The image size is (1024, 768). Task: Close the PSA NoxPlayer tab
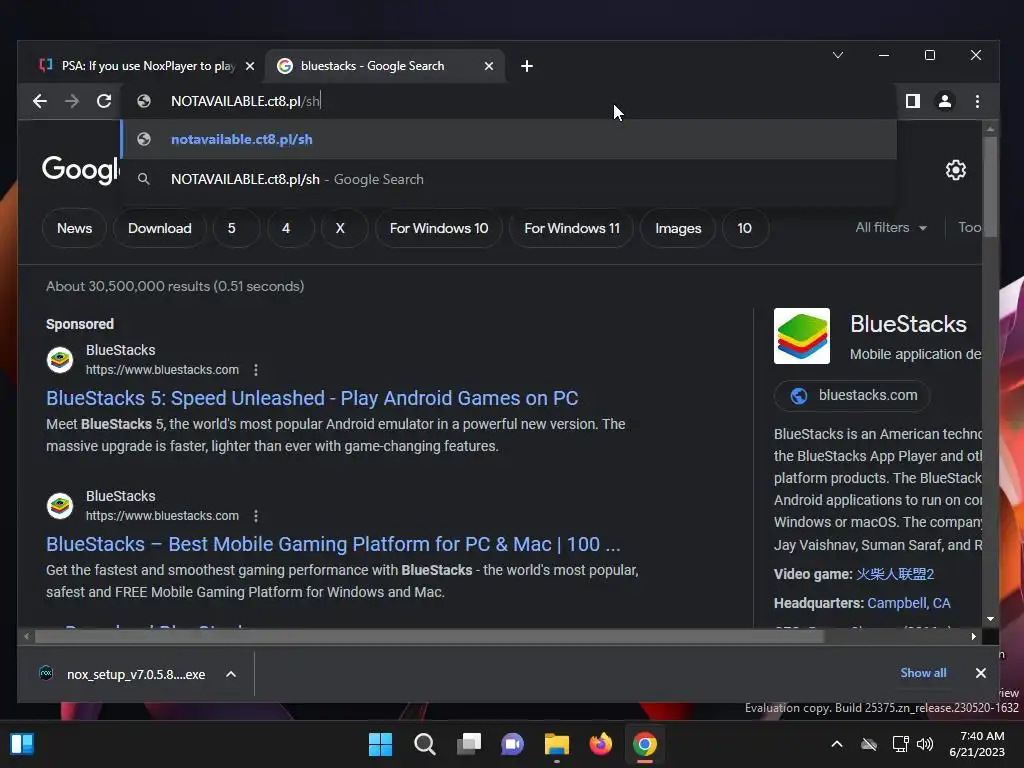tap(249, 66)
